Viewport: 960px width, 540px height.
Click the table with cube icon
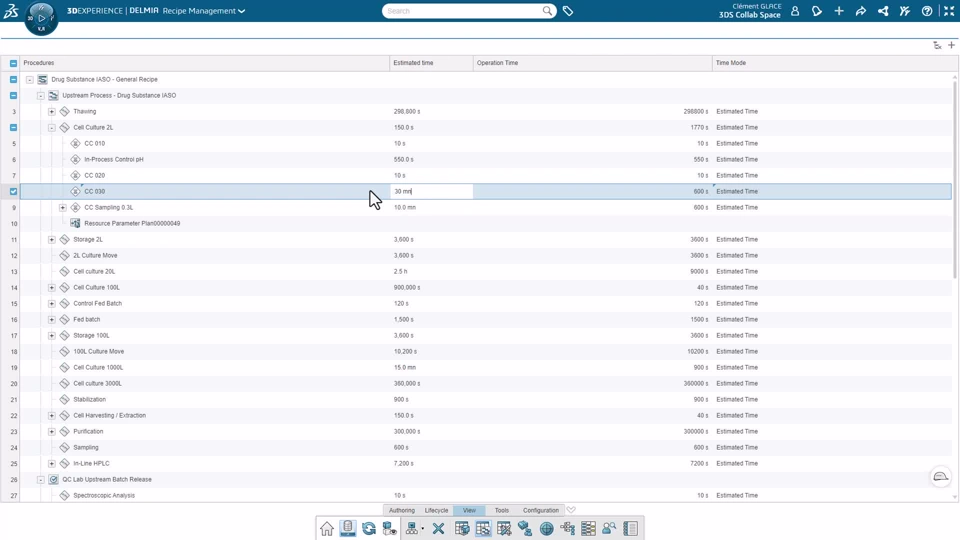pyautogui.click(x=462, y=528)
